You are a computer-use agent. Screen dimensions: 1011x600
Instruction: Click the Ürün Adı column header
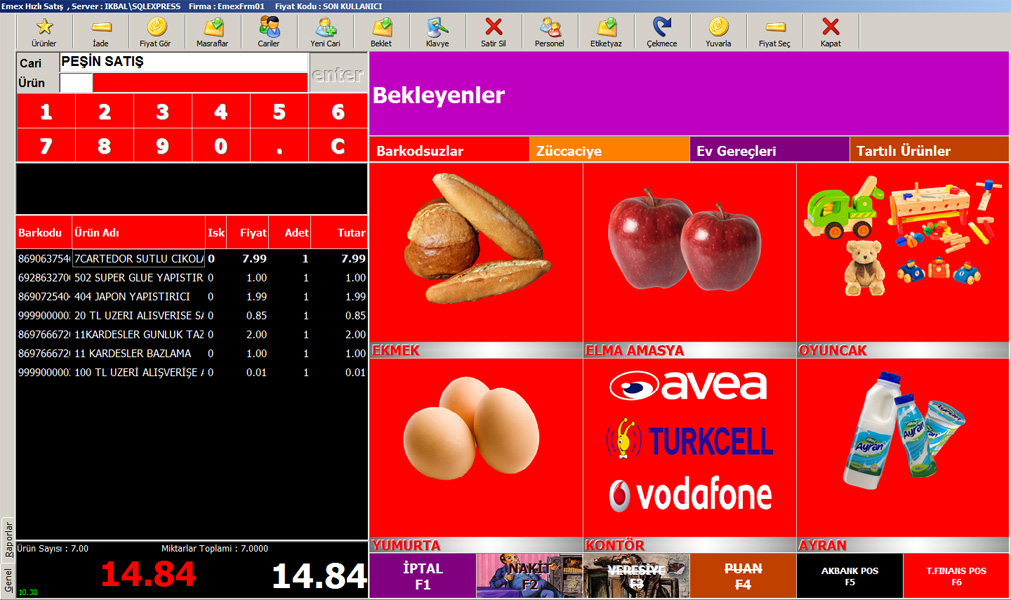(139, 233)
